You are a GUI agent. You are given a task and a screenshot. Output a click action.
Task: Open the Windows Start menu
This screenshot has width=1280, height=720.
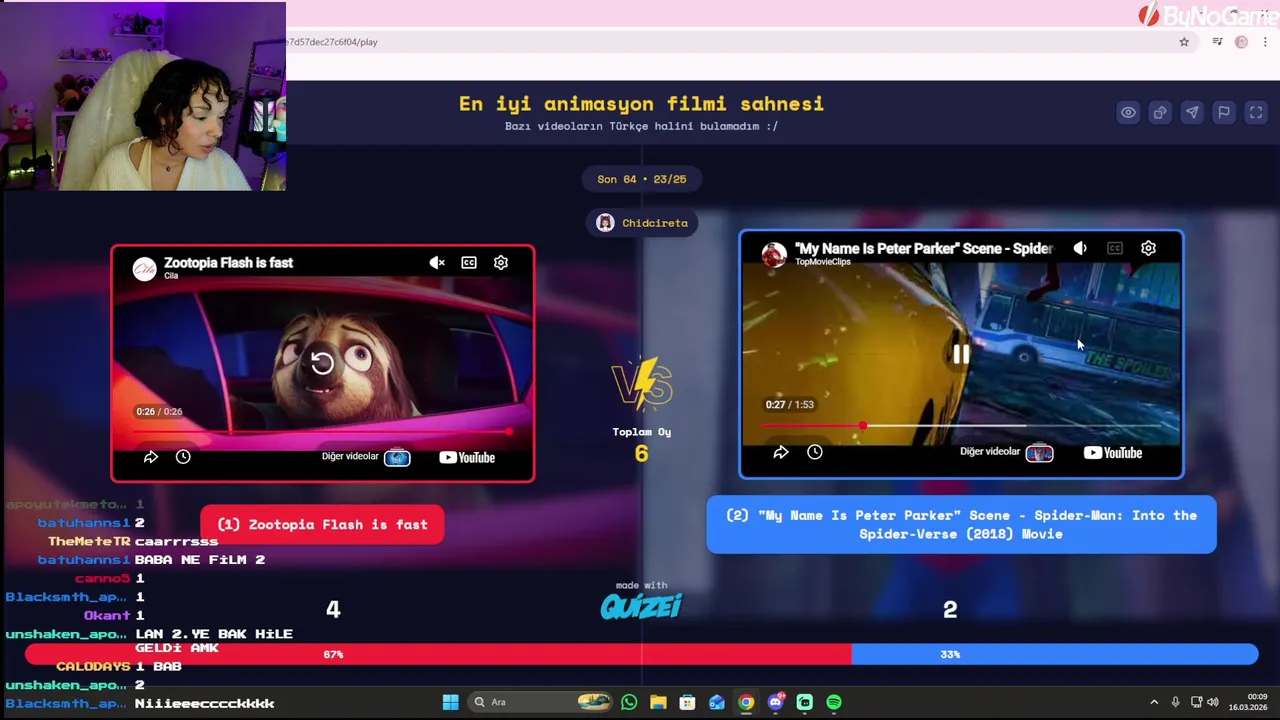pyautogui.click(x=450, y=702)
